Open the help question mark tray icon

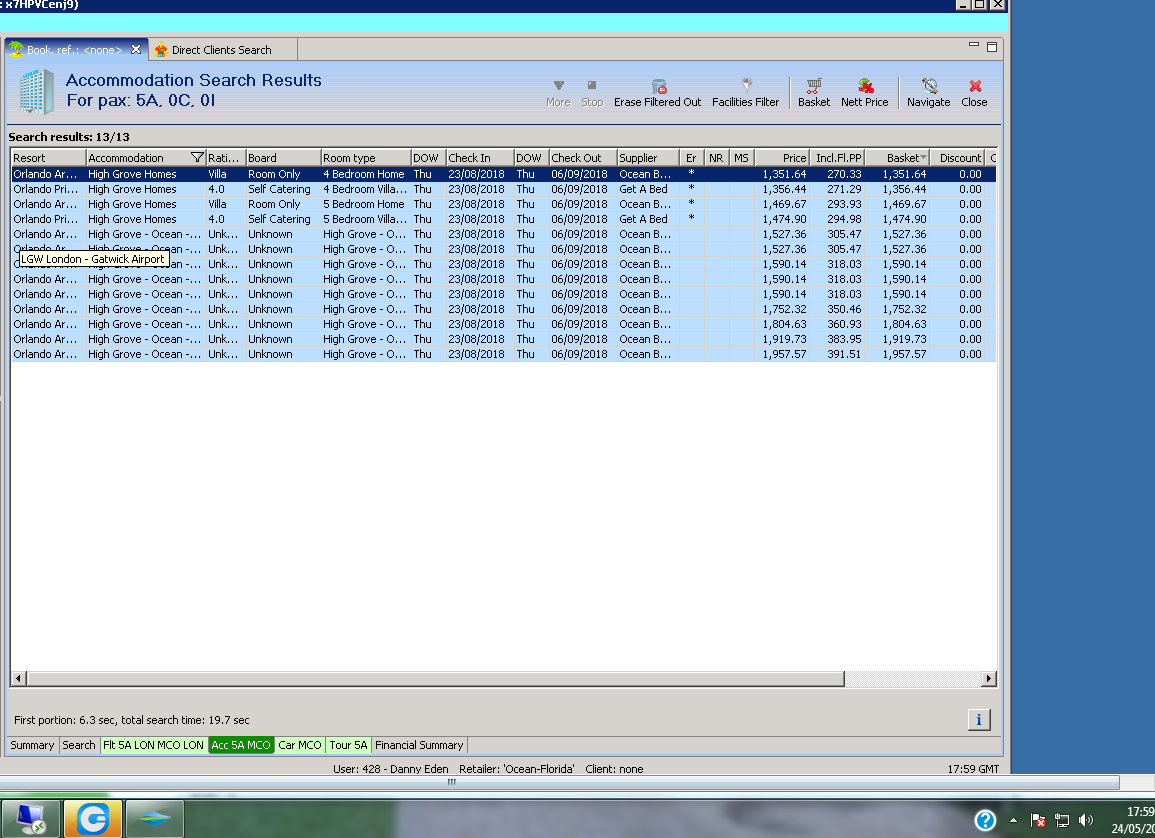click(985, 820)
